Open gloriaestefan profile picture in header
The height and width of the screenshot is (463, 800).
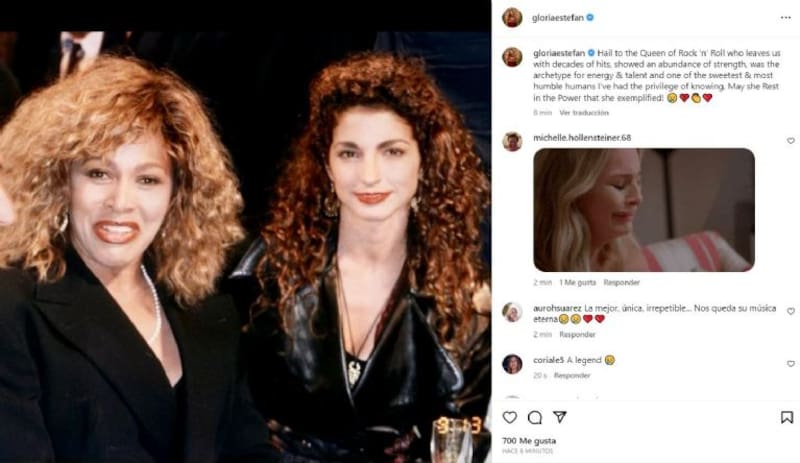[512, 18]
